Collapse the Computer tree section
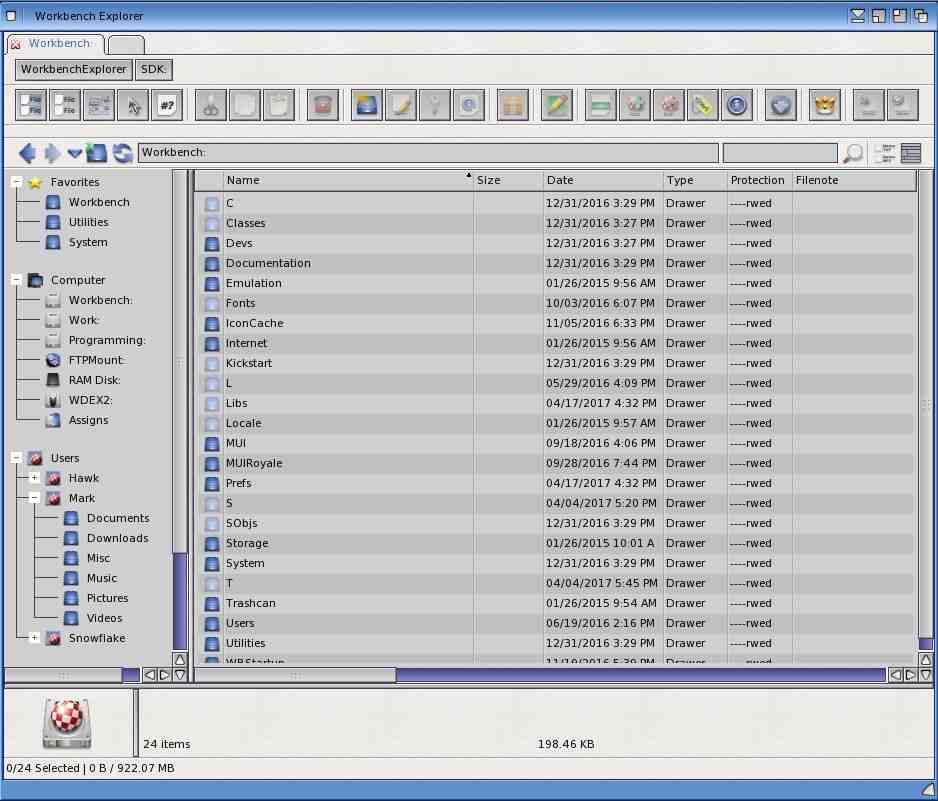 pos(17,279)
